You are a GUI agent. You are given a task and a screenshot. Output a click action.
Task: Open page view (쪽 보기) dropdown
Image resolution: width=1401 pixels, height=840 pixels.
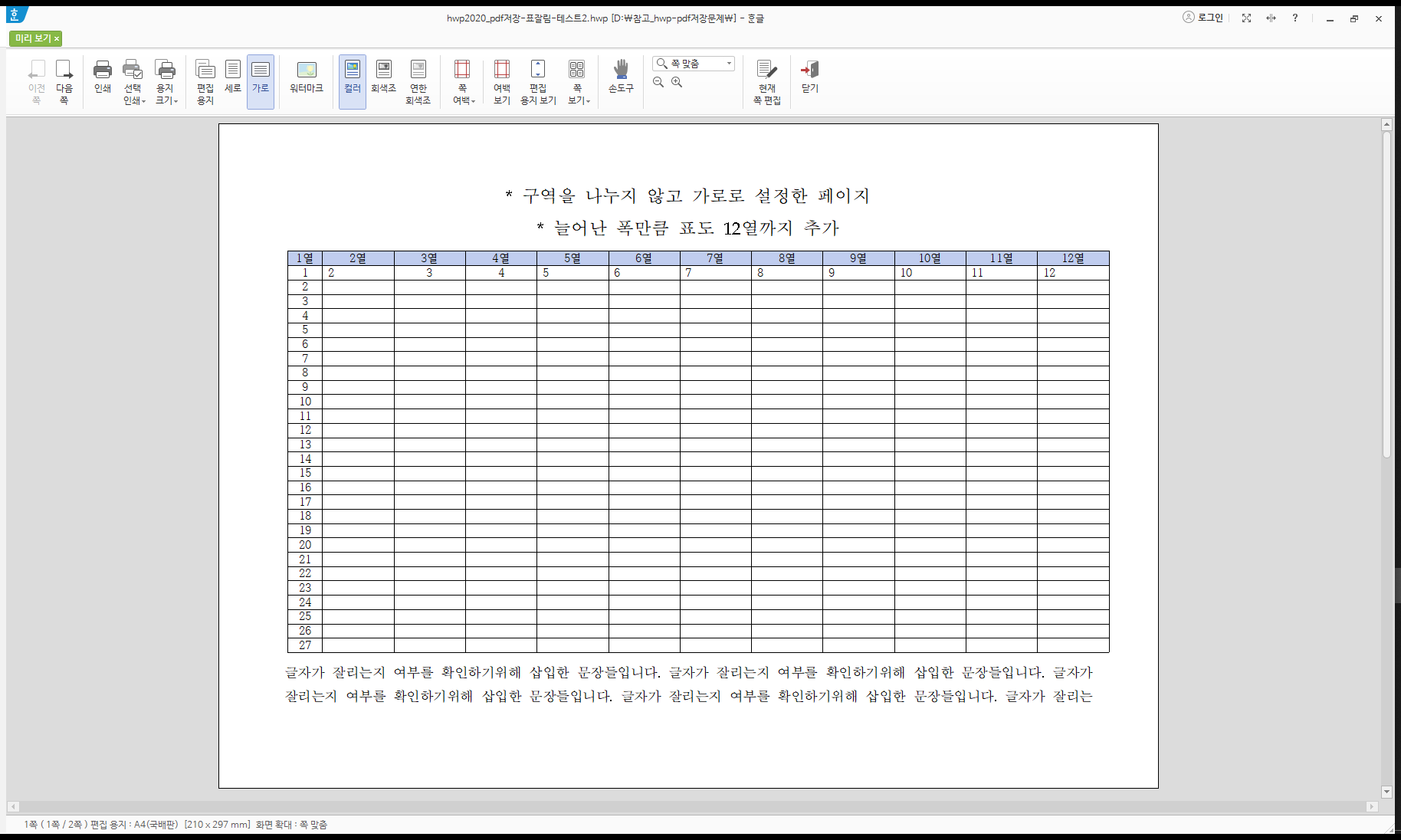[578, 81]
